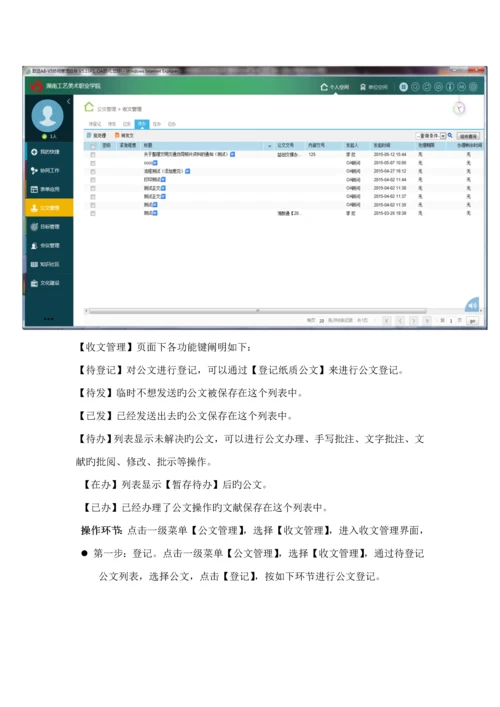The height and width of the screenshot is (707, 500).
Task: Collapse the sidebar with the chevron near the avatar
Action: tap(69, 101)
